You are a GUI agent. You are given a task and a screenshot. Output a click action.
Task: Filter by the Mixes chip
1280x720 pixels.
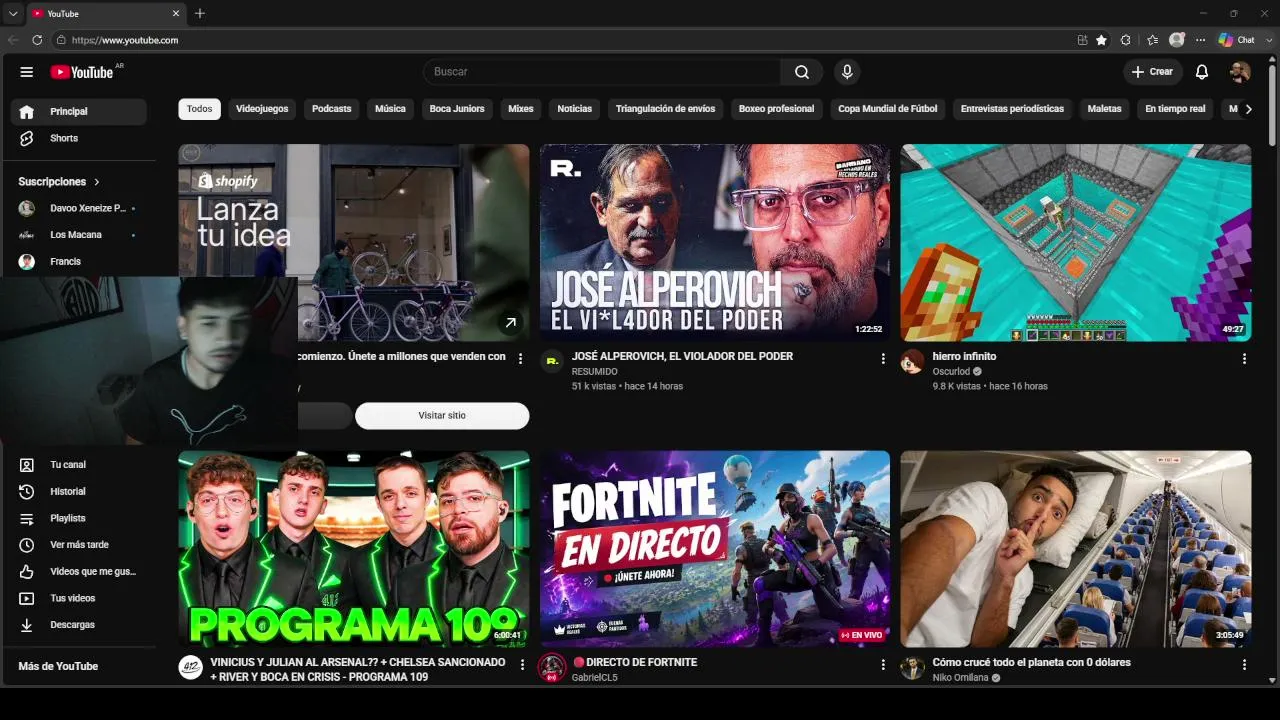tap(521, 109)
